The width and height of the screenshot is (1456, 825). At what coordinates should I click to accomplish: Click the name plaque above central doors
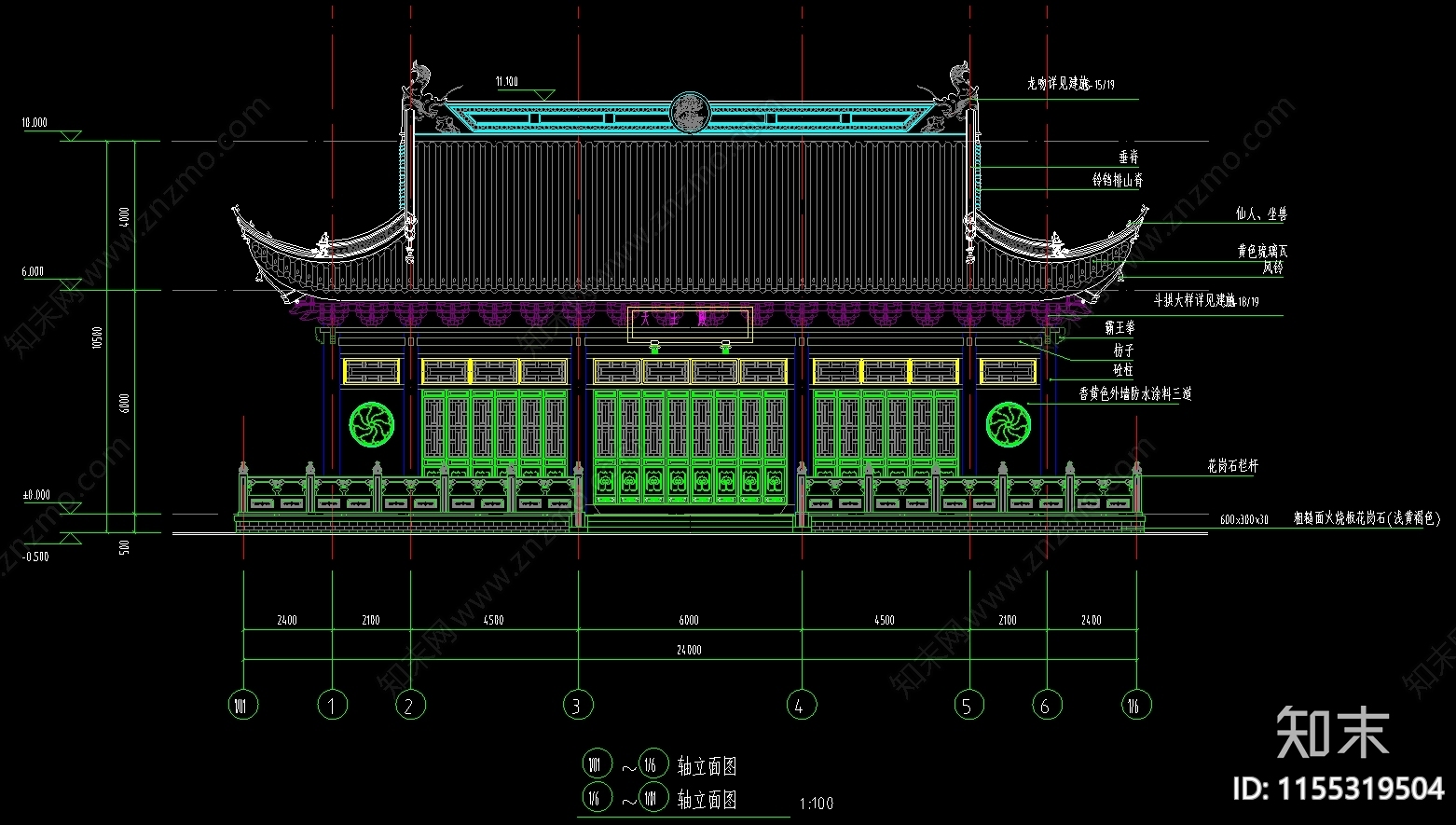(689, 323)
